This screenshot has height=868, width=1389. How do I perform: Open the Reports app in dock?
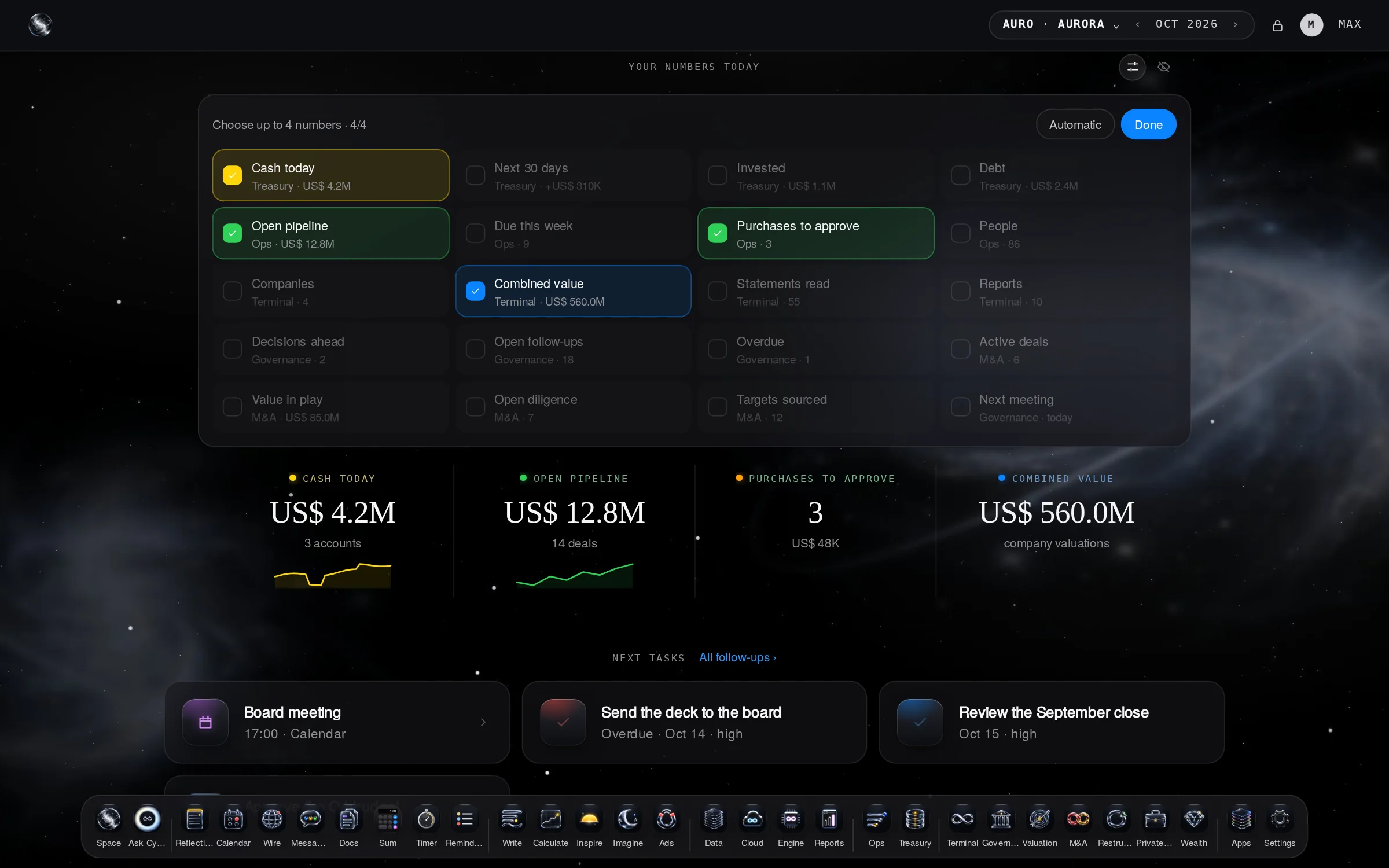(829, 826)
